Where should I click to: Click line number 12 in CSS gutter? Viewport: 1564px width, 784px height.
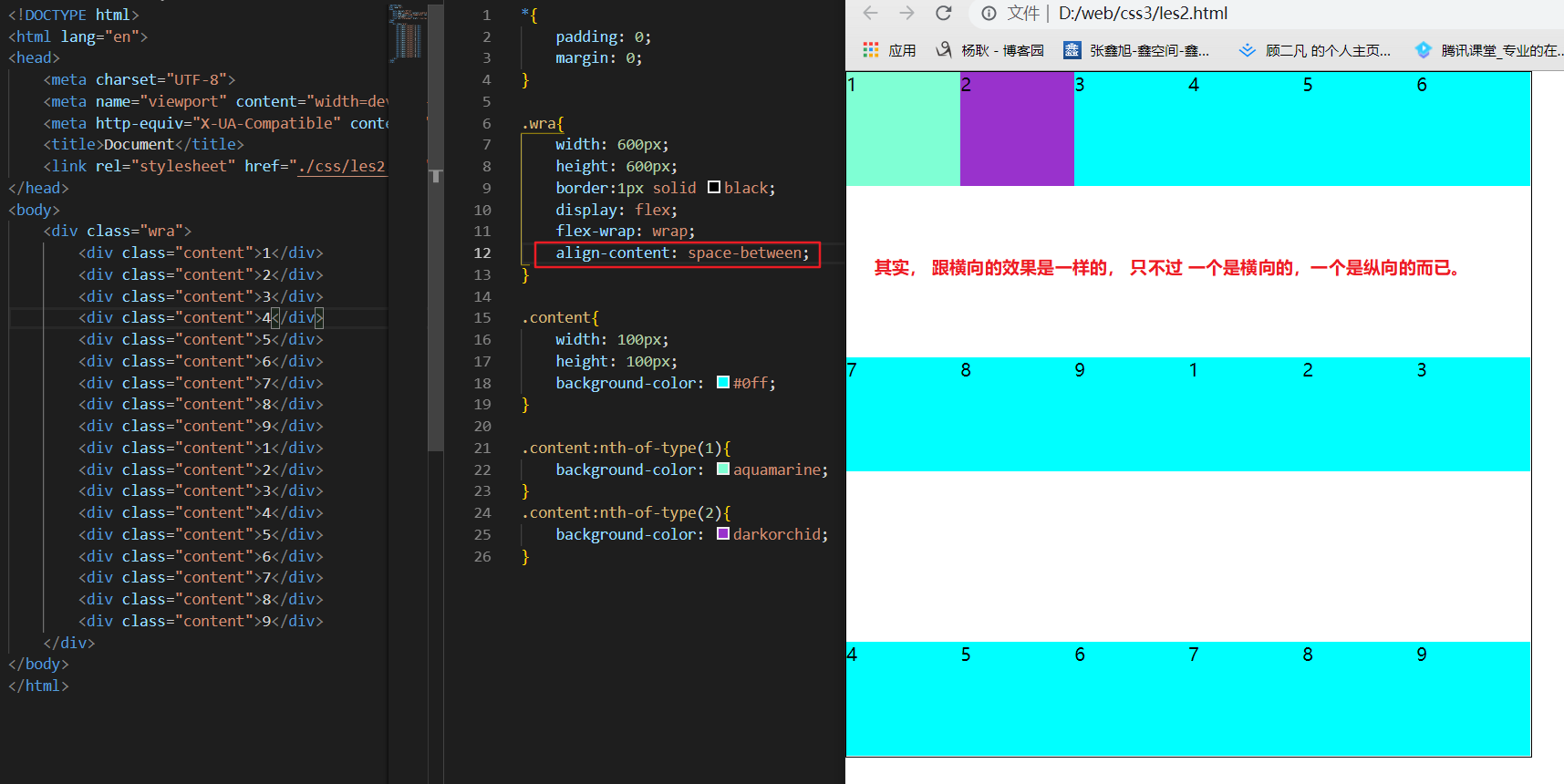pos(482,253)
